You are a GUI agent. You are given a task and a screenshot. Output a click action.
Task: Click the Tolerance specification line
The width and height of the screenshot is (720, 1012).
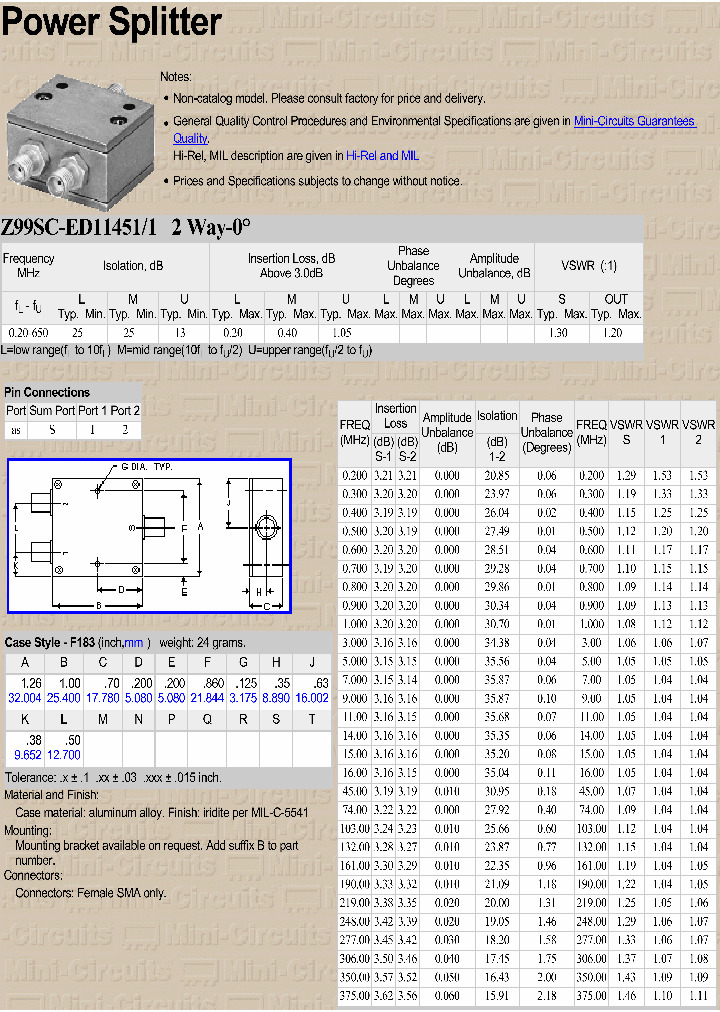113,777
